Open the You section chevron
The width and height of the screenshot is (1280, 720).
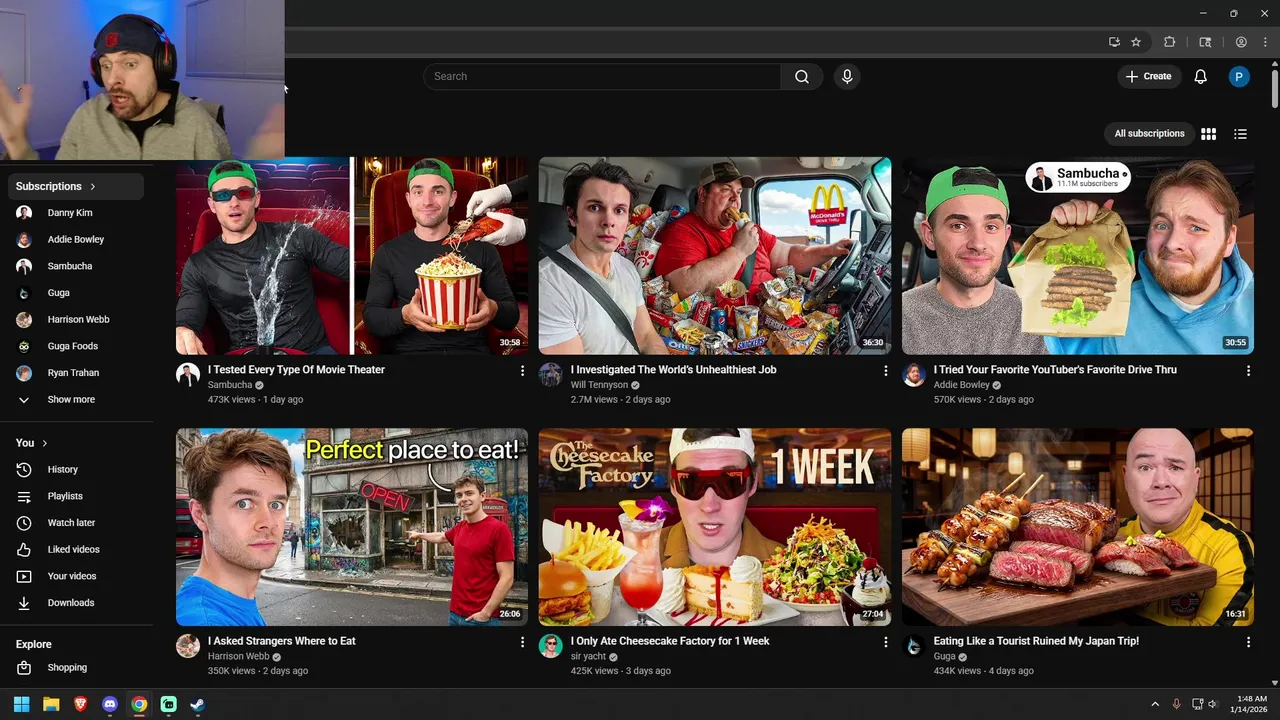point(44,443)
